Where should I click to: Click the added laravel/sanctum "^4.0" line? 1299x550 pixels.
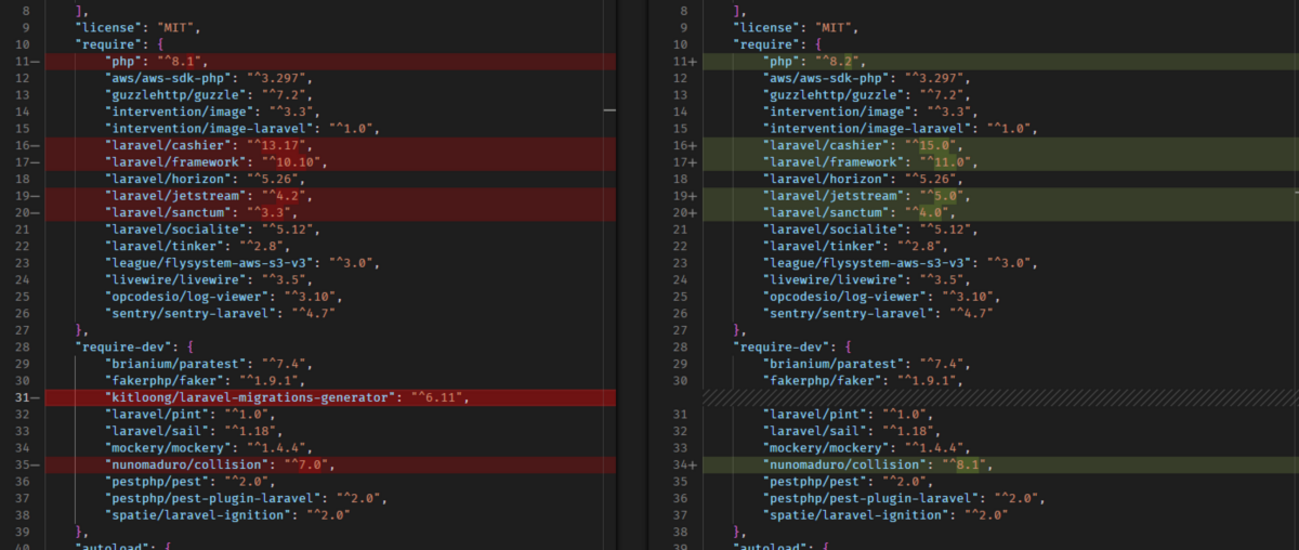[1001, 212]
